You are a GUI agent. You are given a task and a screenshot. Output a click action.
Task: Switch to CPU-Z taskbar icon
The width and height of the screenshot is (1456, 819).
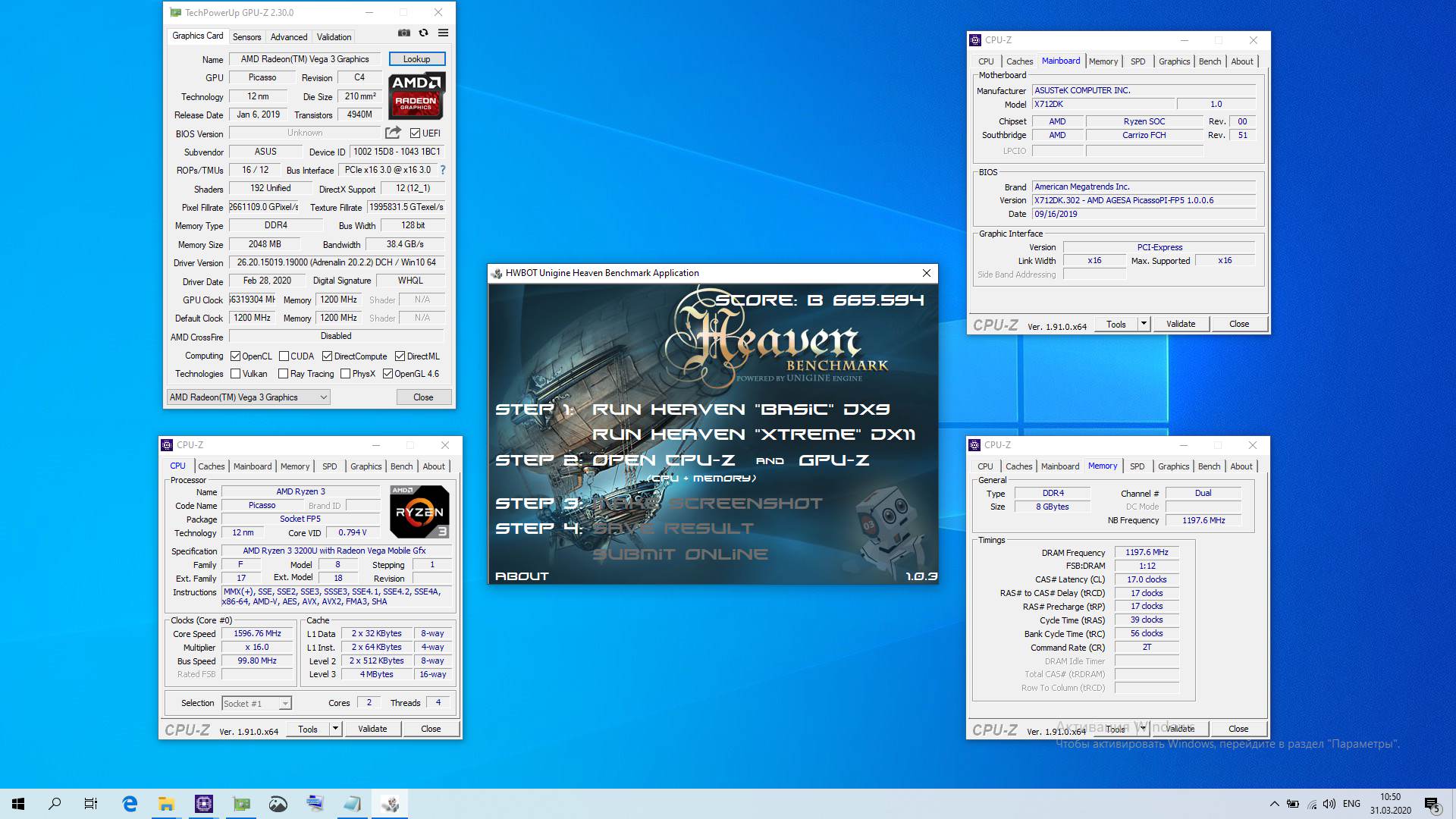click(x=204, y=804)
